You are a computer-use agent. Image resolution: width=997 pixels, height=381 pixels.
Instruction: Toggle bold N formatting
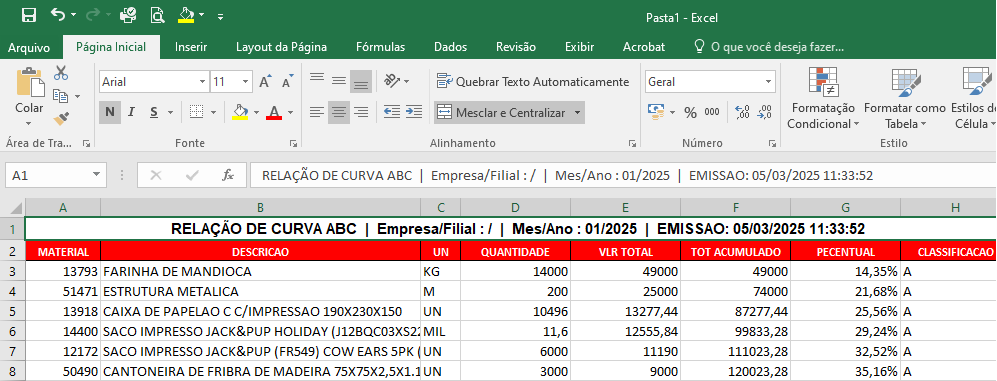[109, 113]
